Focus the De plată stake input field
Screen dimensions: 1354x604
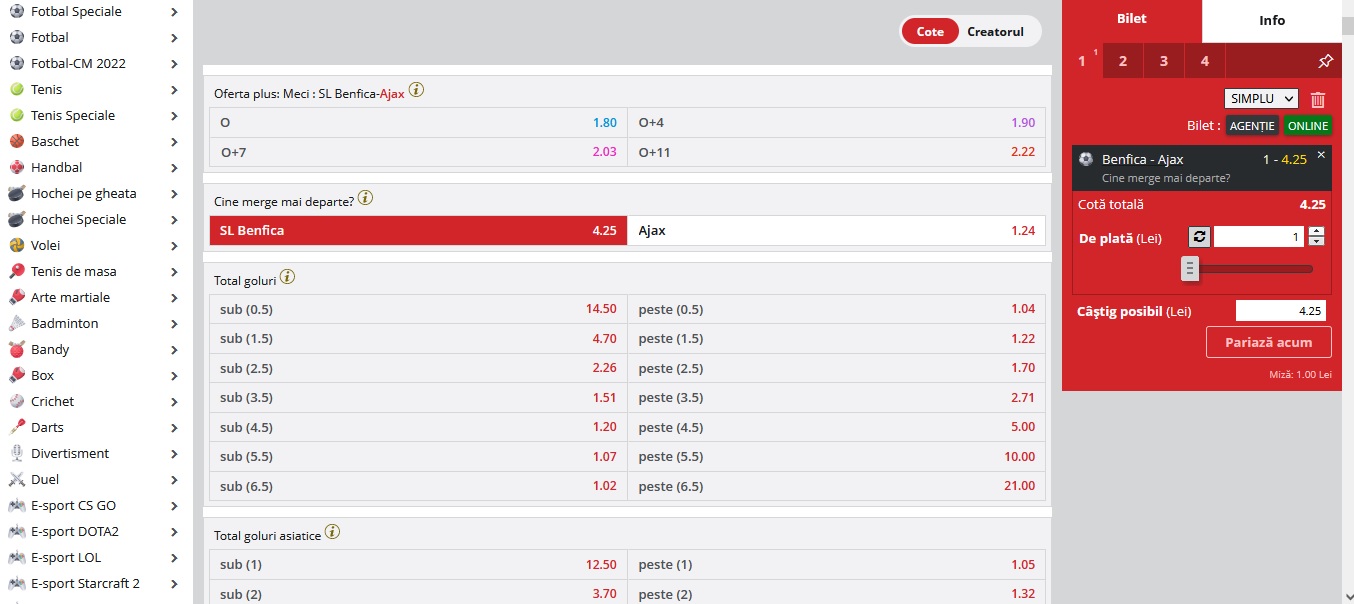click(1260, 237)
